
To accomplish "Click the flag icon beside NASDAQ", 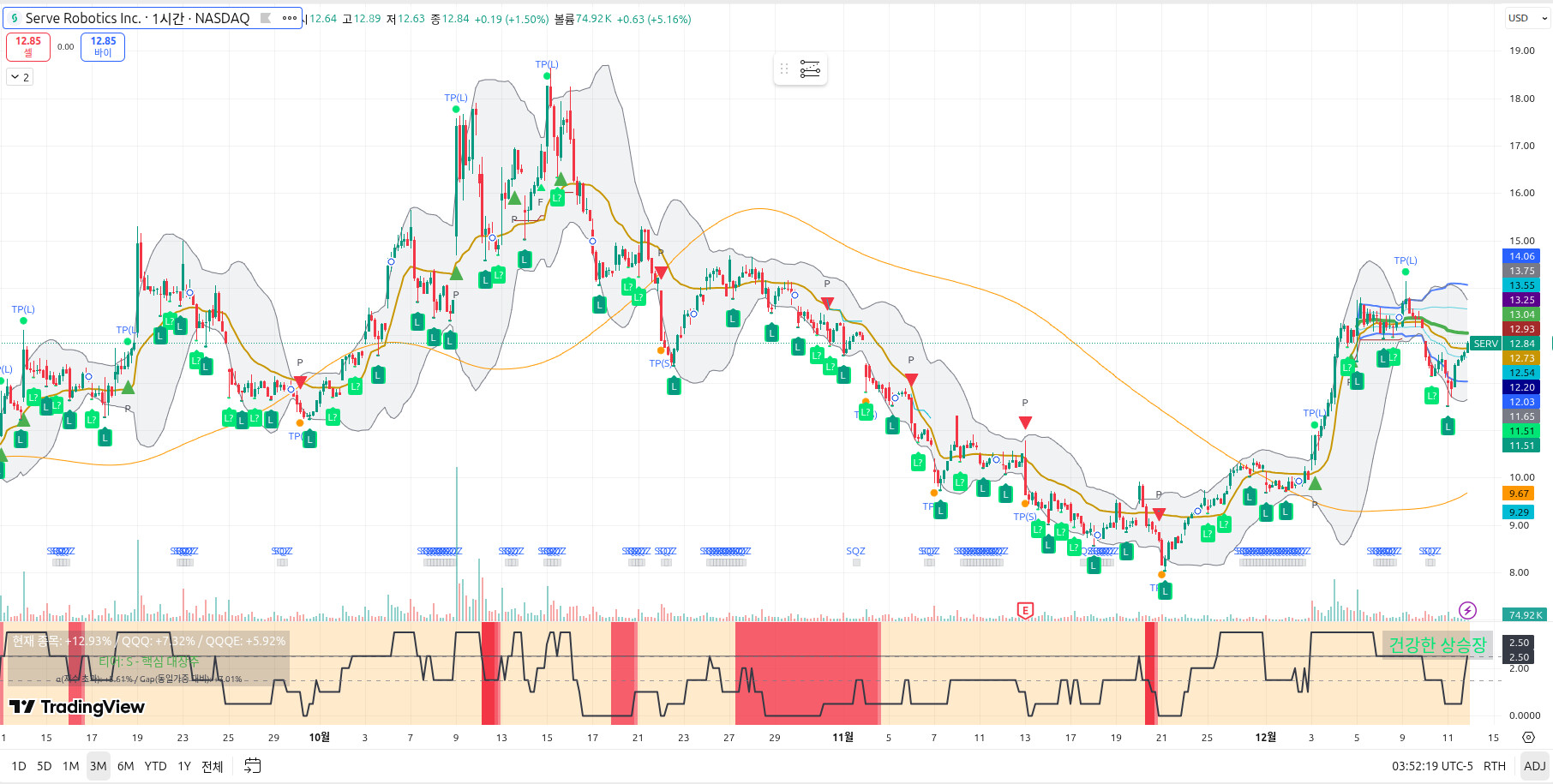I will (266, 18).
